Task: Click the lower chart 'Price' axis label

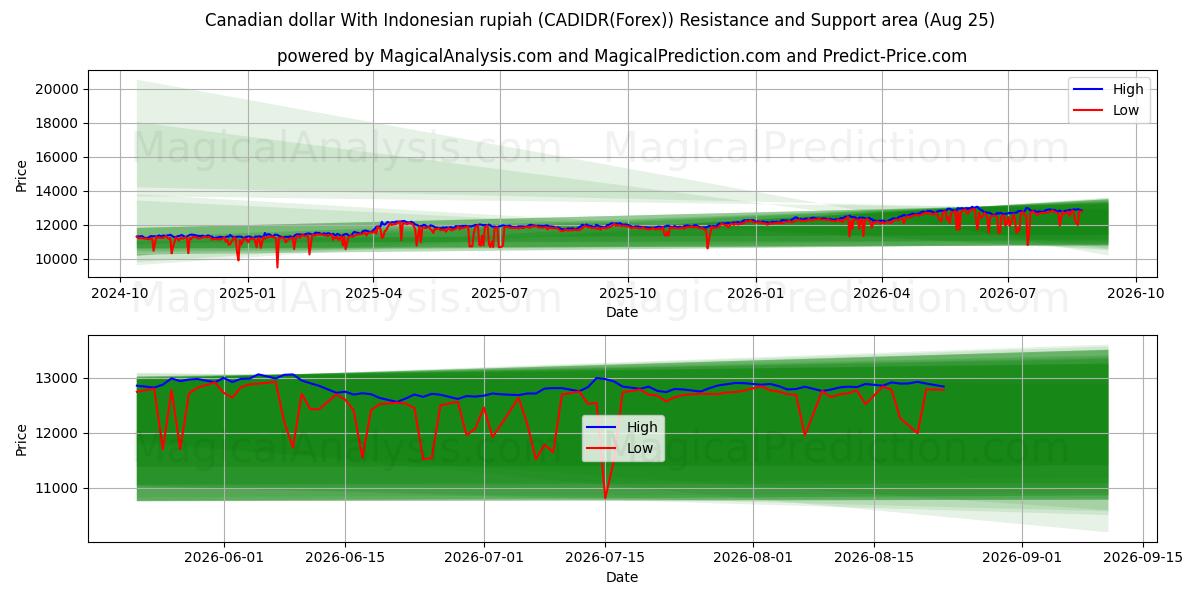Action: tap(22, 439)
